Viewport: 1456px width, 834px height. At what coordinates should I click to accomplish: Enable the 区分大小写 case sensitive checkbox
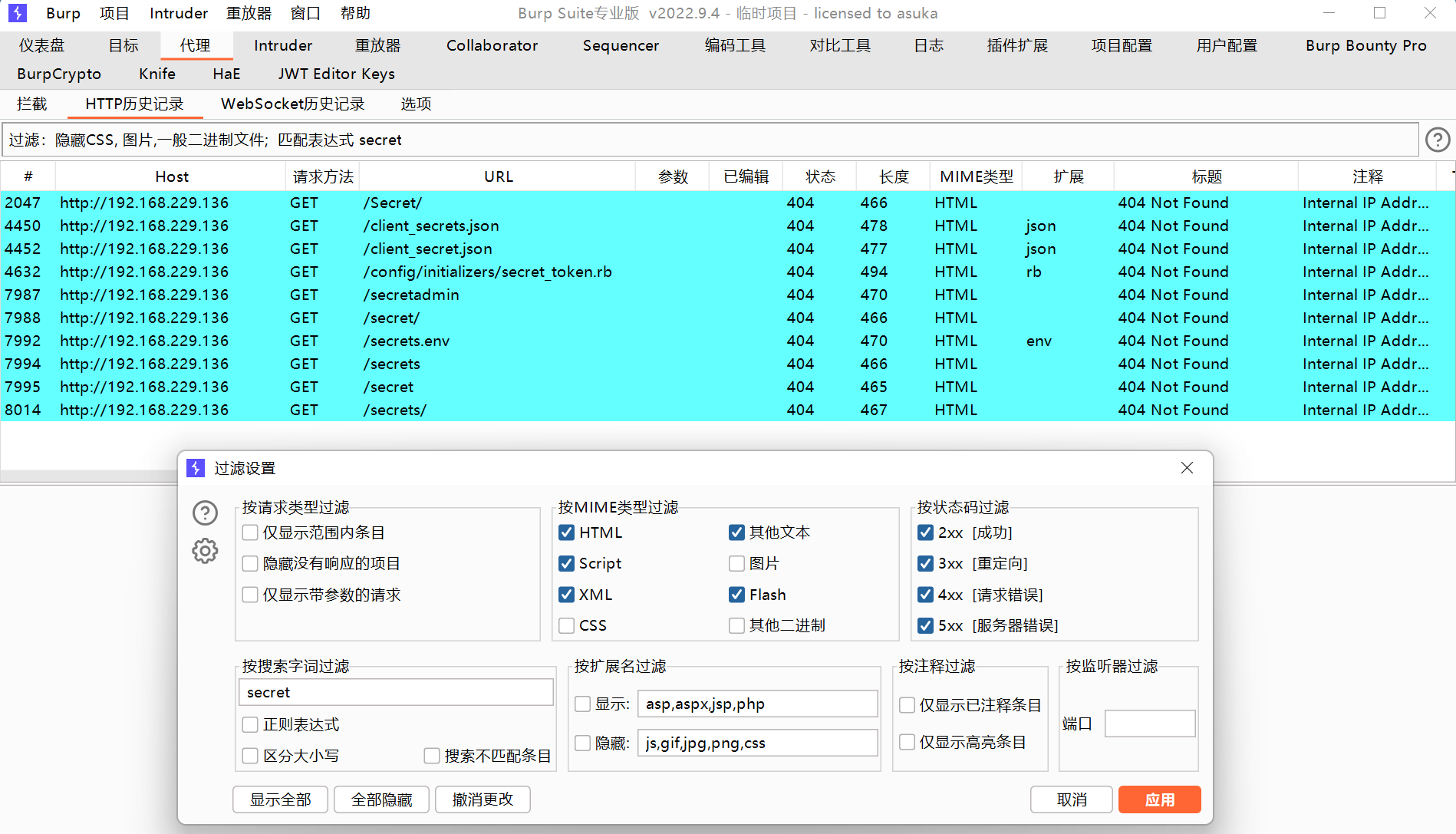(250, 757)
